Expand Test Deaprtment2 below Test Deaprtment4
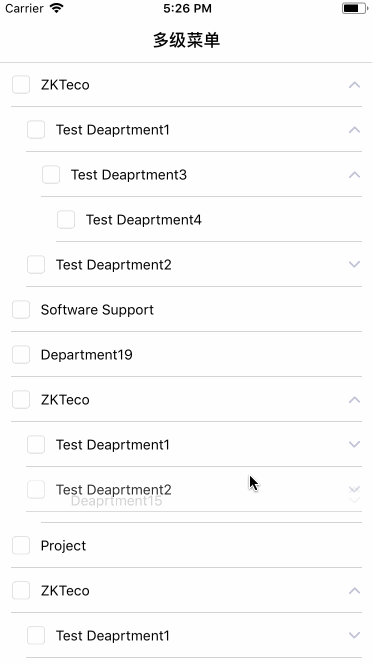 point(354,265)
